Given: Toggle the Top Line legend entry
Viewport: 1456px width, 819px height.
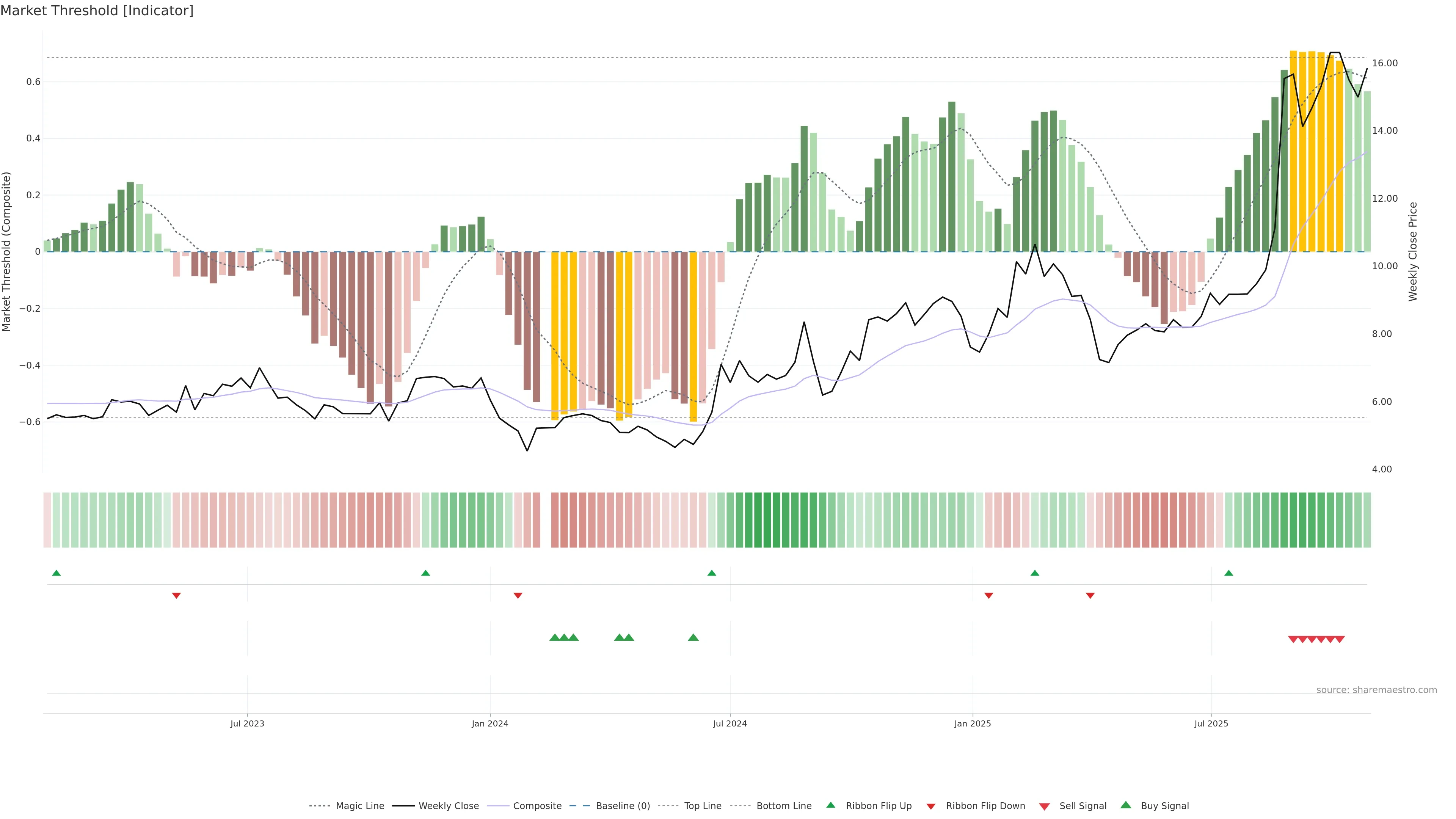Looking at the screenshot, I should (703, 806).
